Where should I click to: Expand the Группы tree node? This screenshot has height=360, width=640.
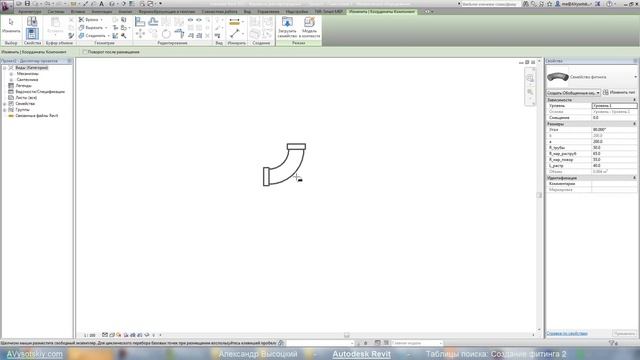pos(4,110)
